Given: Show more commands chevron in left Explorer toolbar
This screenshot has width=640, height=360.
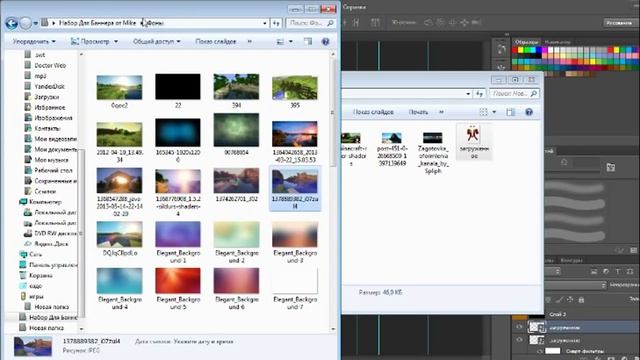Looking at the screenshot, I should (x=250, y=42).
